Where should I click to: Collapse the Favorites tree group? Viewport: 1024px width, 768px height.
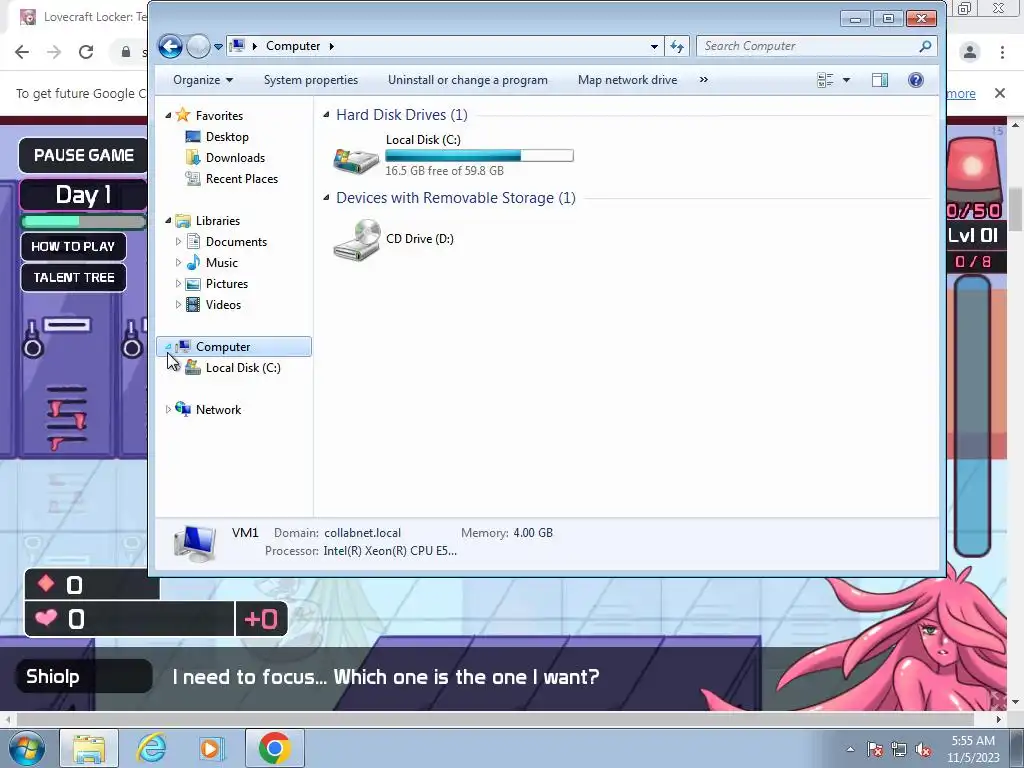click(x=168, y=115)
